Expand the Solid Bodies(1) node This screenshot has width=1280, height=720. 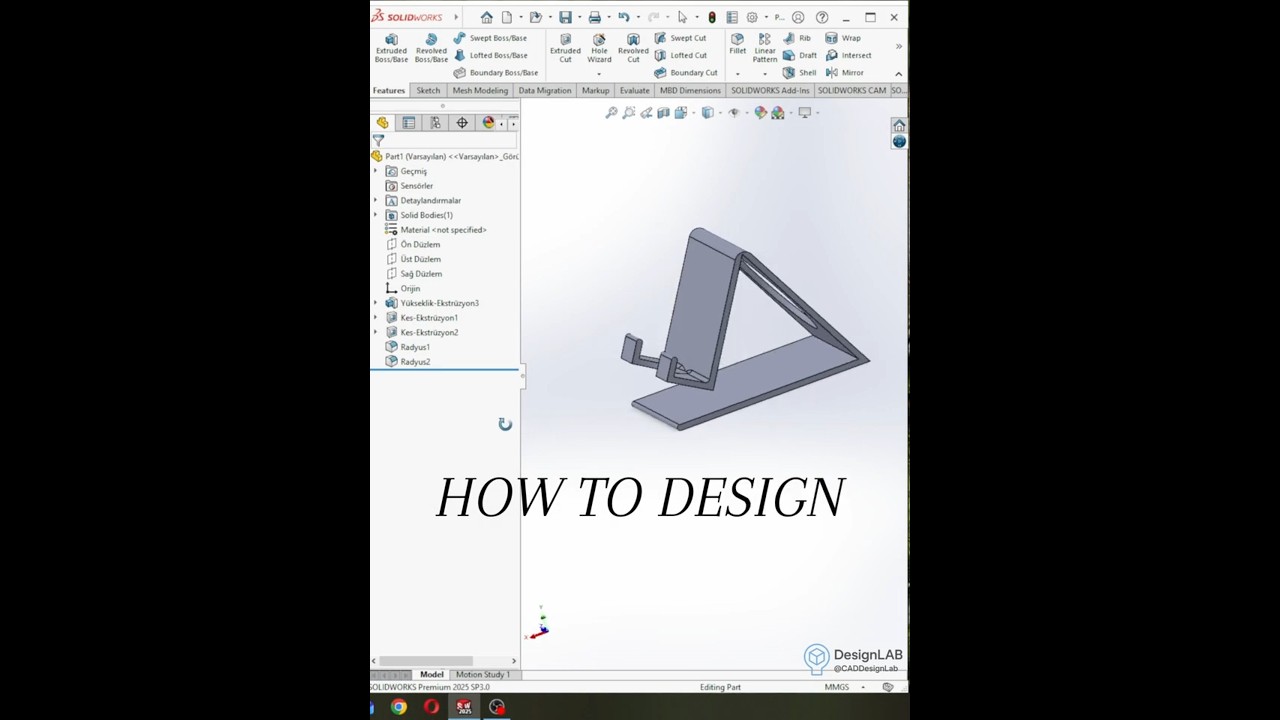tap(376, 215)
